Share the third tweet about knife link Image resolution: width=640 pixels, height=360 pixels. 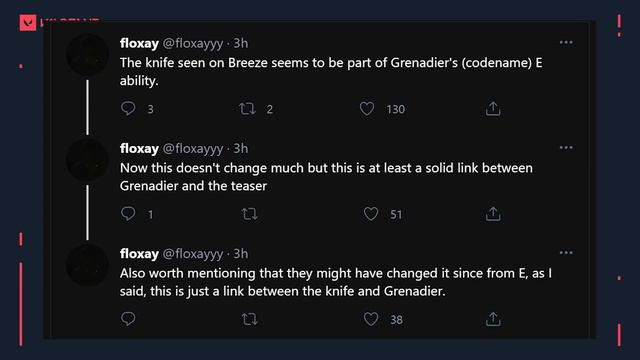pyautogui.click(x=493, y=319)
